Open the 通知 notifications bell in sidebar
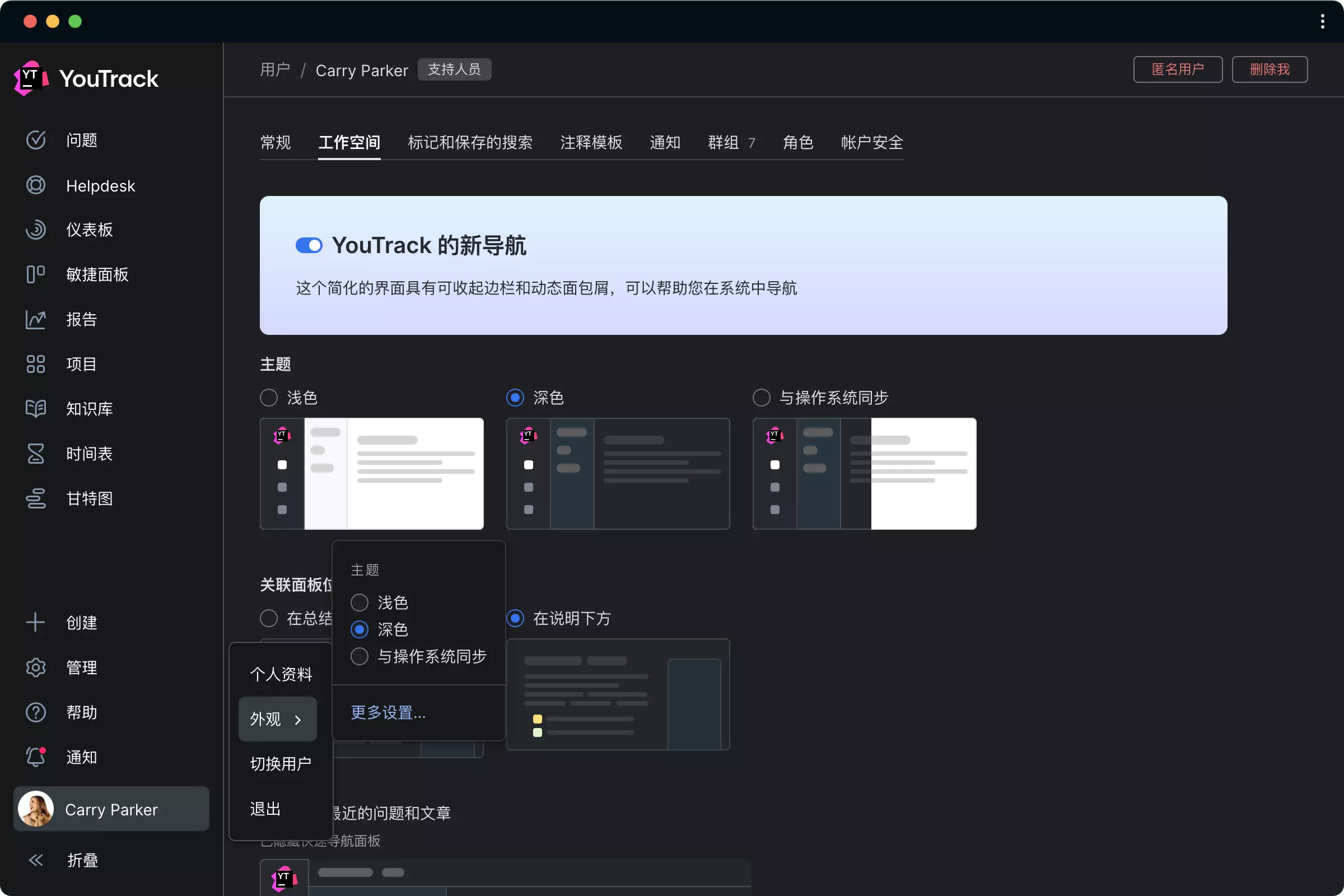Image resolution: width=1344 pixels, height=896 pixels. 35,757
